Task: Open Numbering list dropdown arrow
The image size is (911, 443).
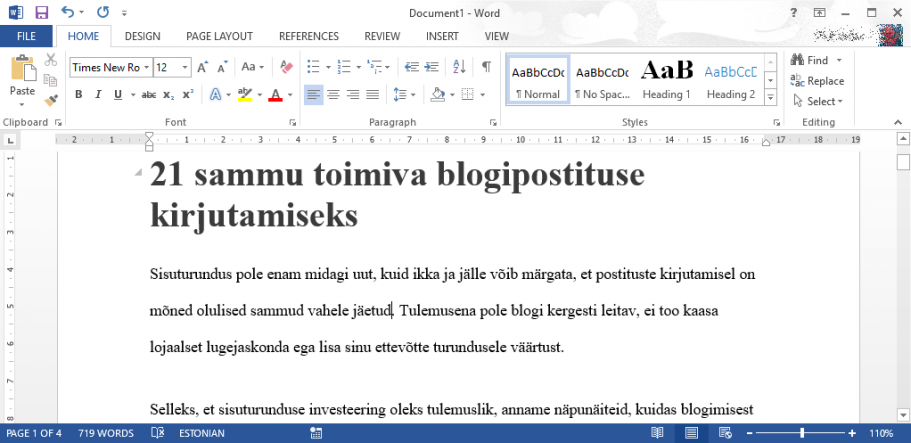Action: [358, 67]
